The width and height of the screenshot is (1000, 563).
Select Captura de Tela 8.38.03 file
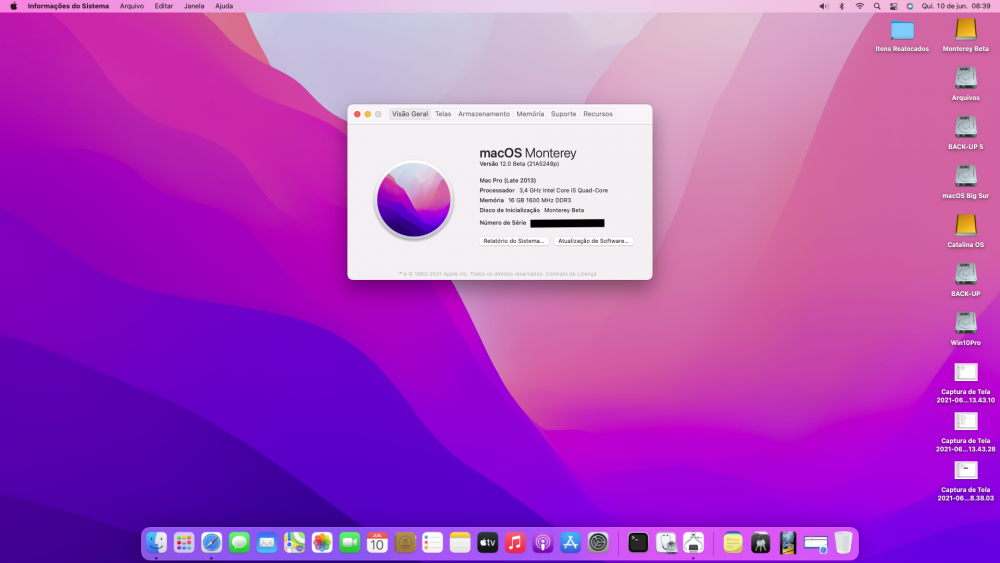pyautogui.click(x=966, y=481)
